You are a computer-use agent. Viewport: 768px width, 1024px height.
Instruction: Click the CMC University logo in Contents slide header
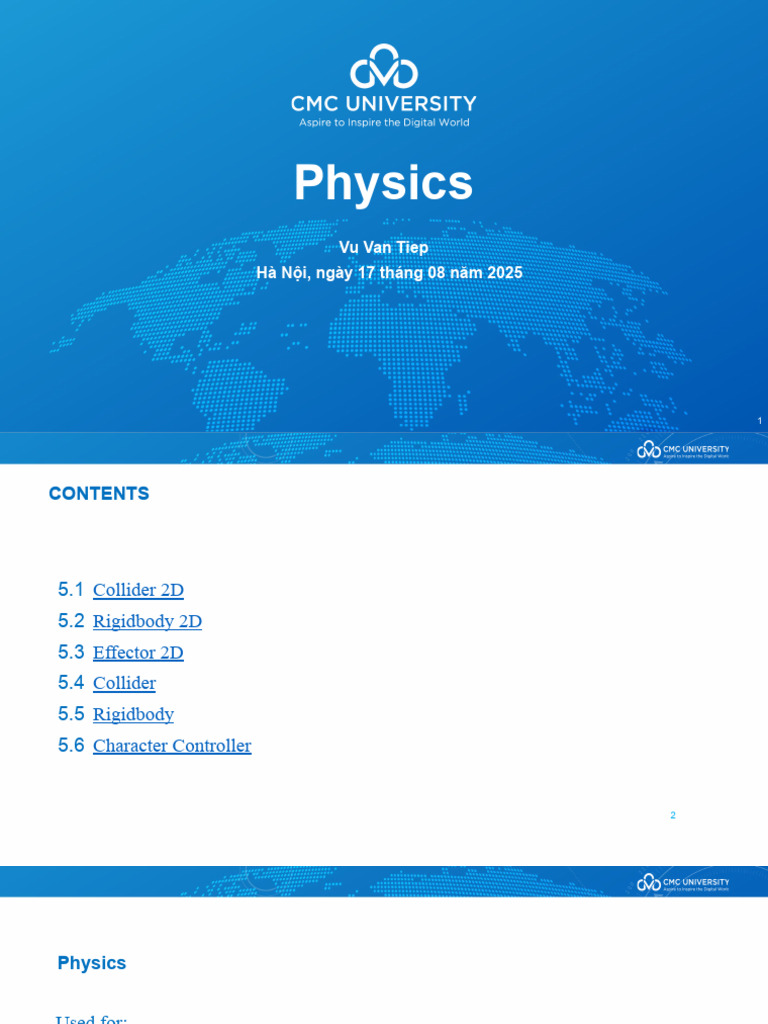pyautogui.click(x=683, y=449)
